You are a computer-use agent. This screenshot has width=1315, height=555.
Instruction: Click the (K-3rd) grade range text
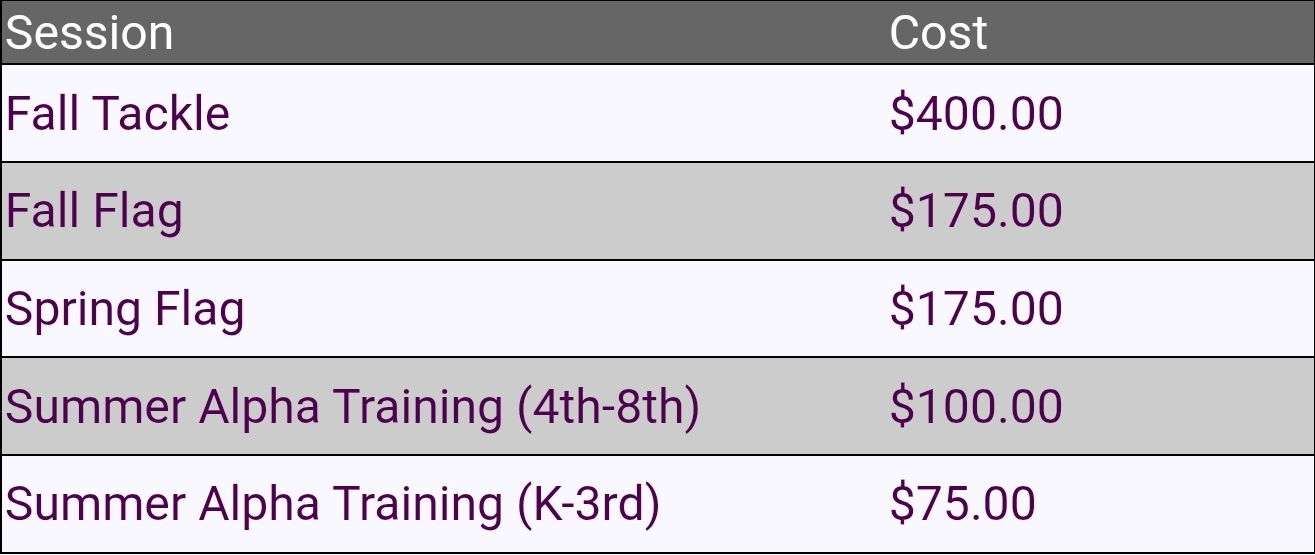(590, 505)
